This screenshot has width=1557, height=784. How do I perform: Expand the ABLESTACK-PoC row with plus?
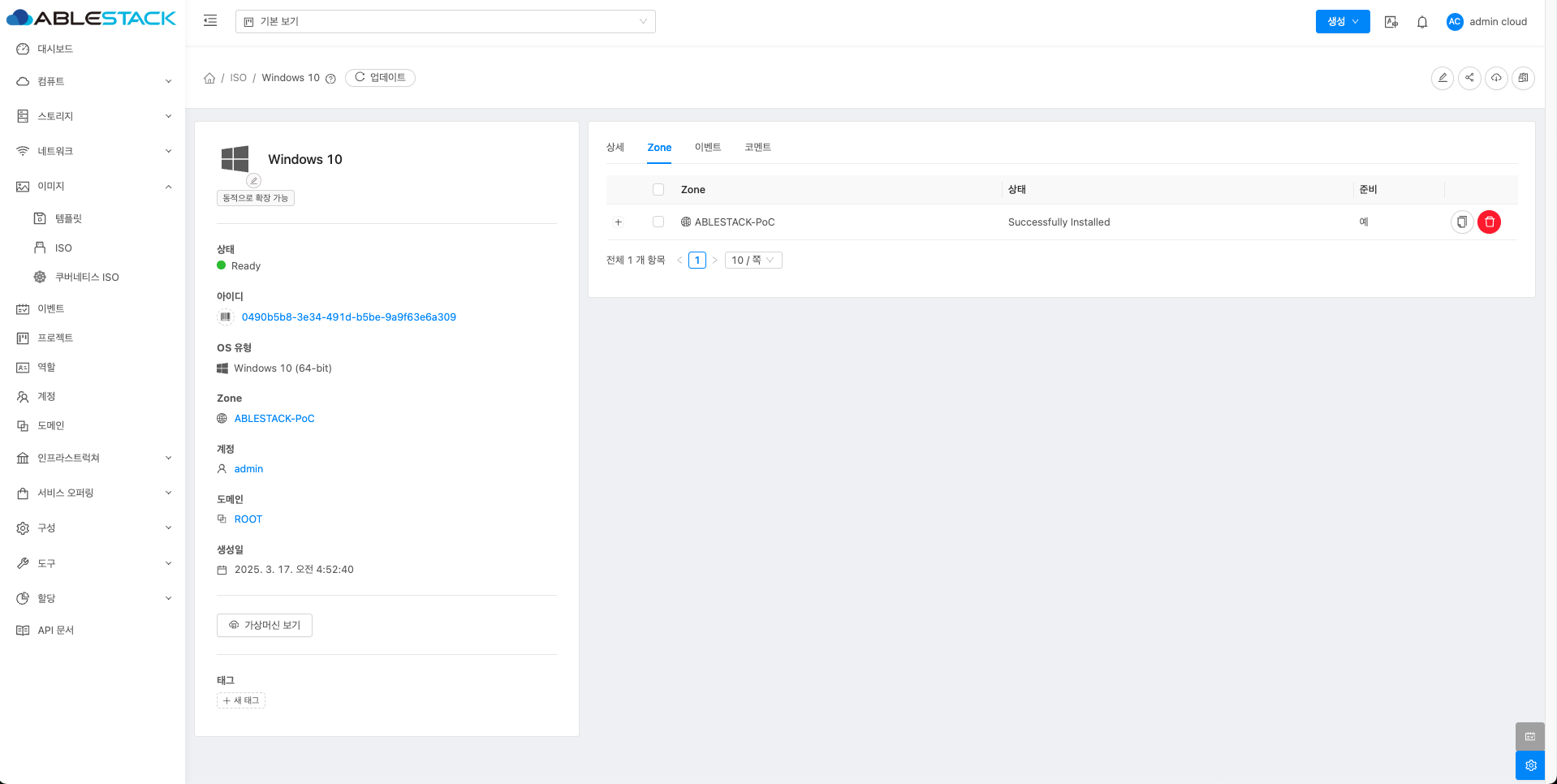point(618,222)
